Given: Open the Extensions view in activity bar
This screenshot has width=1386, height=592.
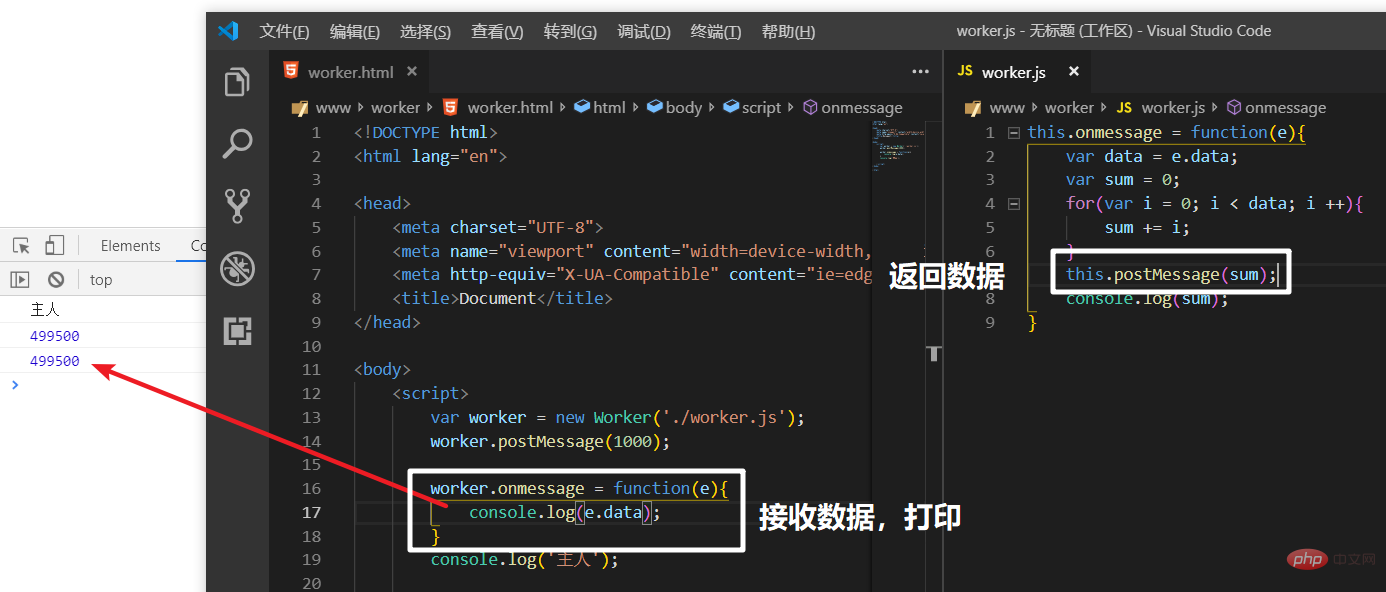Looking at the screenshot, I should pos(237,331).
